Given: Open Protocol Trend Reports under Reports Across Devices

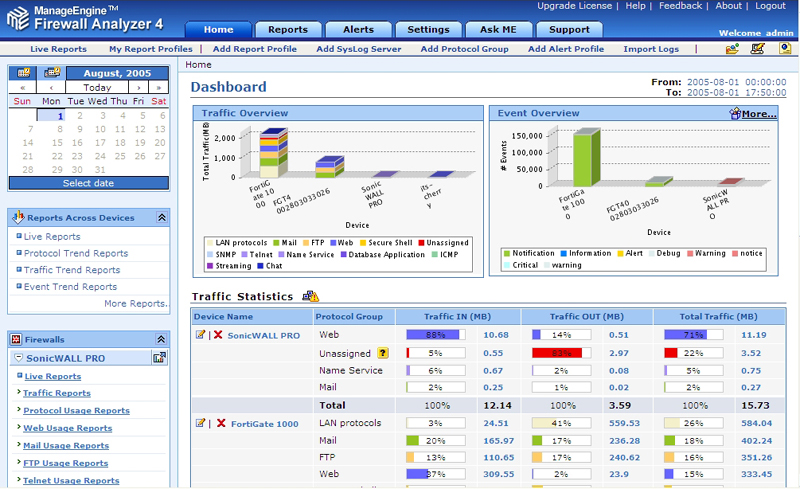Looking at the screenshot, I should click(x=76, y=253).
